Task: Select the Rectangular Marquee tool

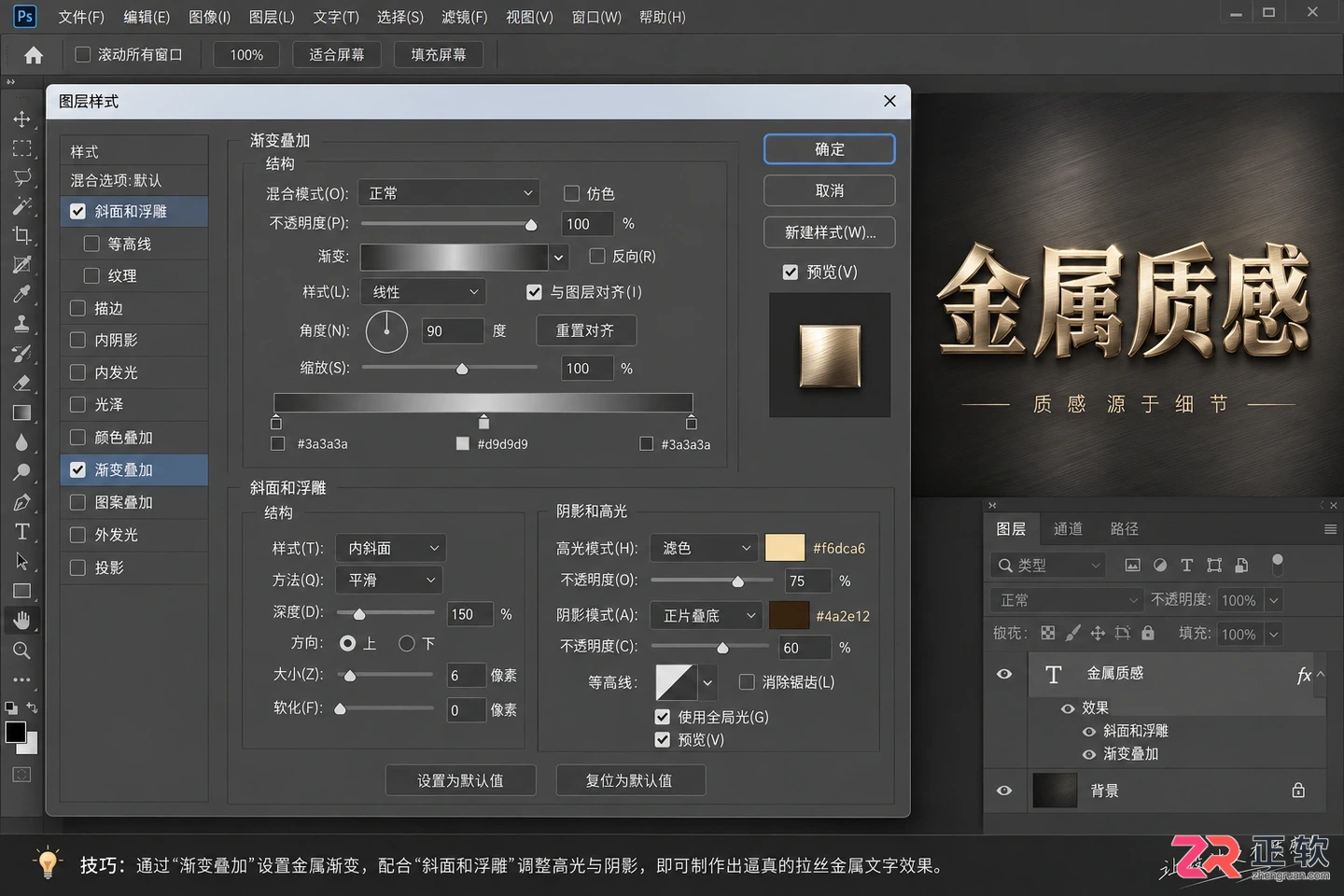Action: (22, 148)
